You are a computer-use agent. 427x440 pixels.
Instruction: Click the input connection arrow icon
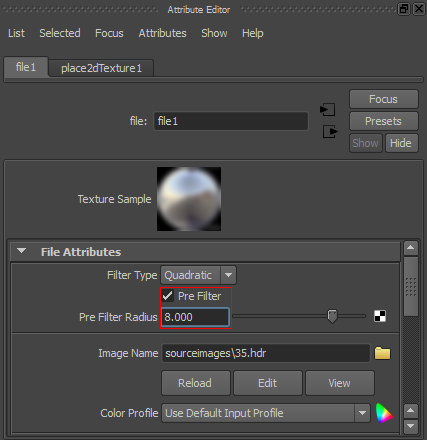coord(327,110)
